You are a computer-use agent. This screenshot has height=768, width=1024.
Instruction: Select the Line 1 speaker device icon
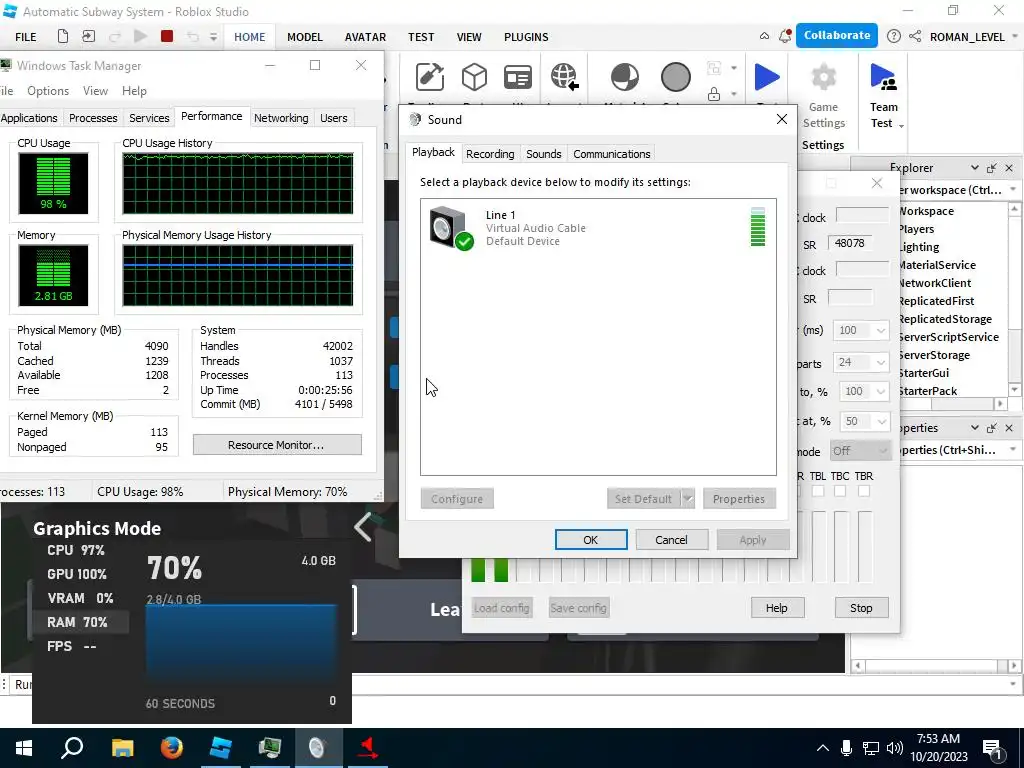pos(451,227)
